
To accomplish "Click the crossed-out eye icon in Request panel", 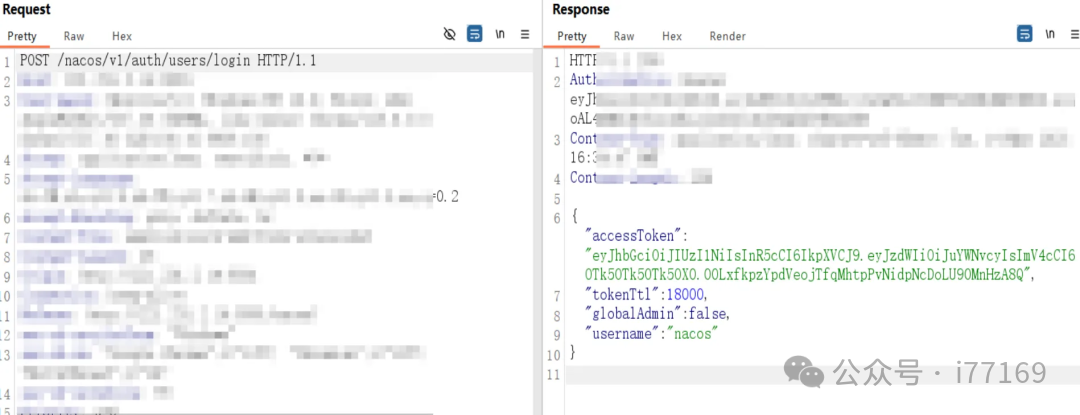I will [450, 34].
